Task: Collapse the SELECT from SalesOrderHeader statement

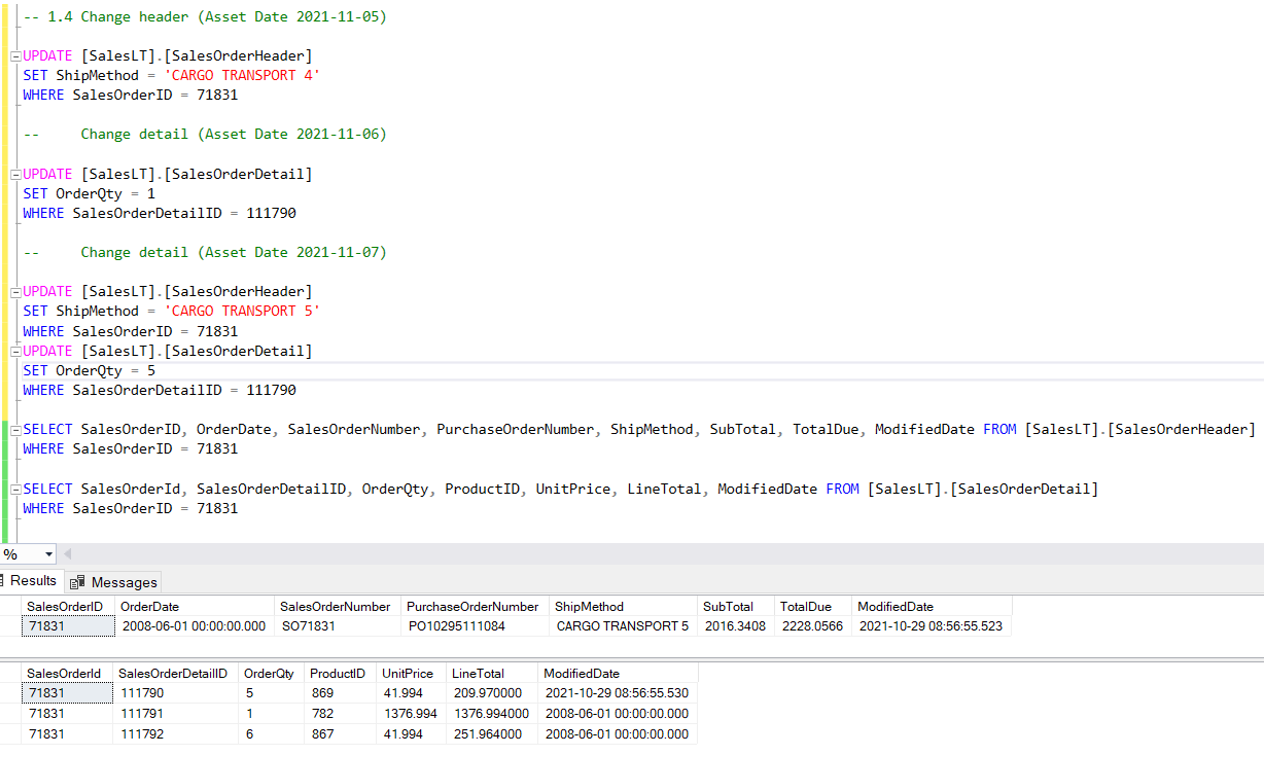Action: click(x=16, y=430)
